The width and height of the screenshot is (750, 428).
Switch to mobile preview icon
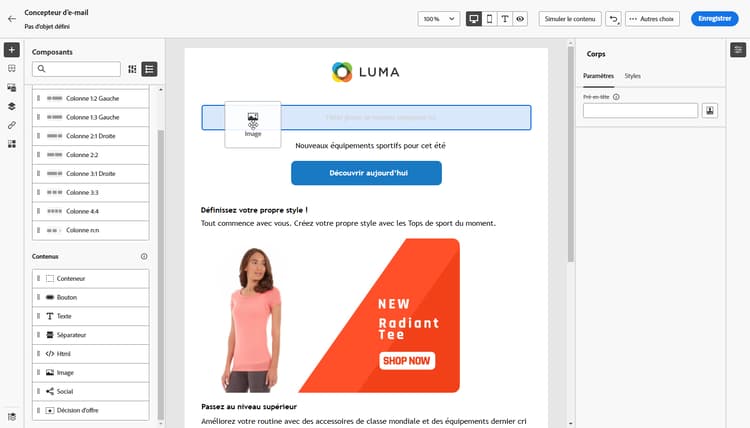pyautogui.click(x=489, y=19)
